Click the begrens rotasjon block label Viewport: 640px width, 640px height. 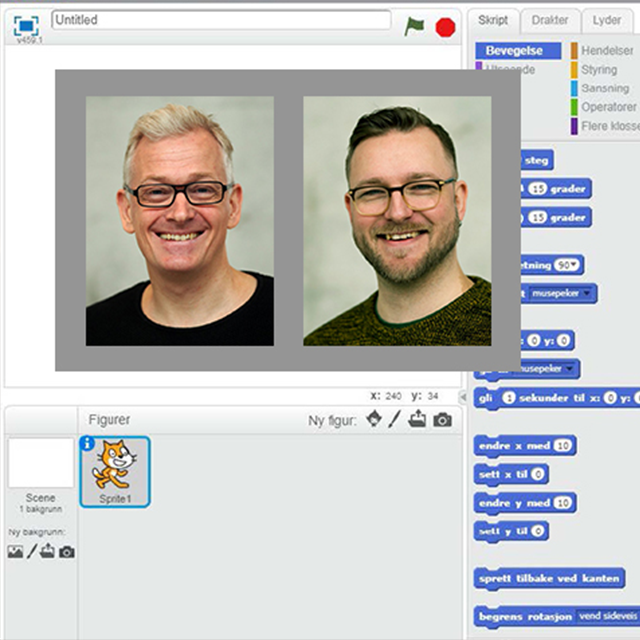[525, 616]
